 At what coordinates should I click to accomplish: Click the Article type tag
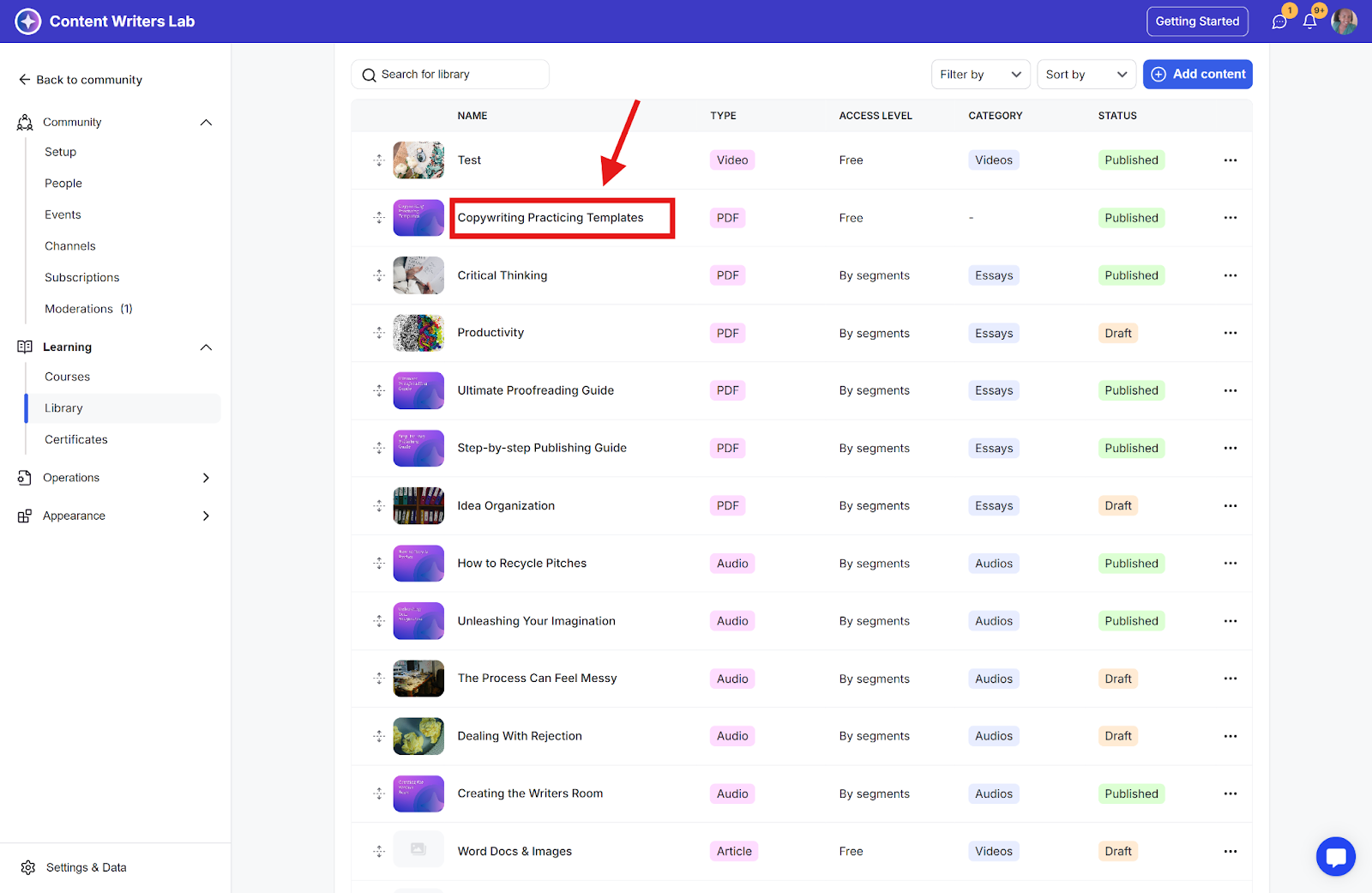coord(734,851)
